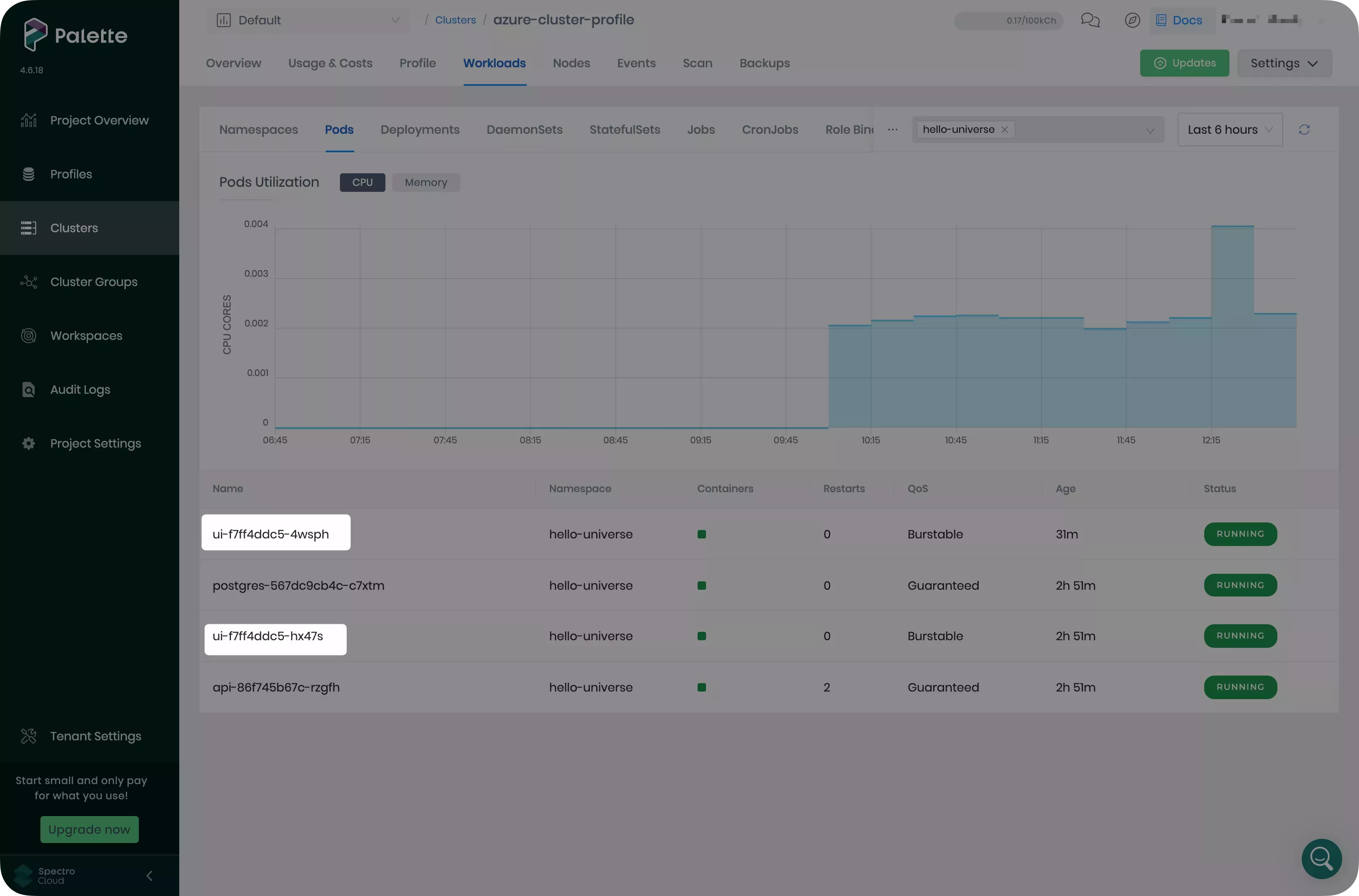
Task: Open the Clusters sidebar icon
Action: click(x=29, y=228)
